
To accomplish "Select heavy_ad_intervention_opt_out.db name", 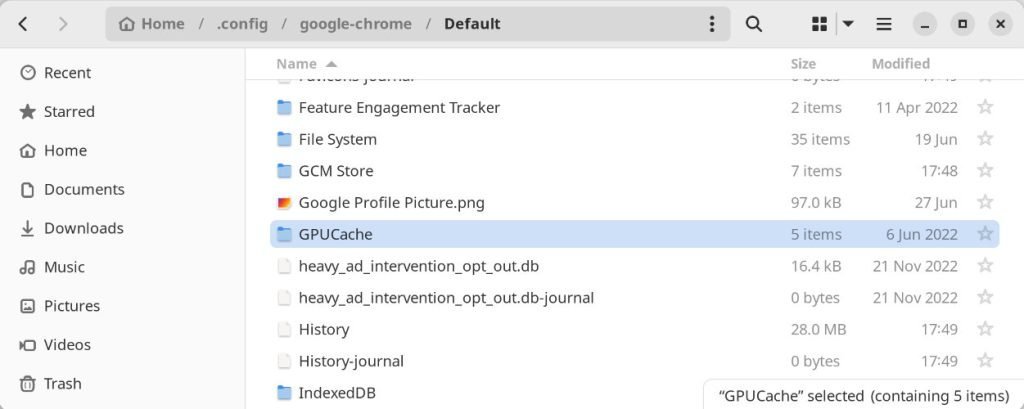I will pyautogui.click(x=419, y=266).
